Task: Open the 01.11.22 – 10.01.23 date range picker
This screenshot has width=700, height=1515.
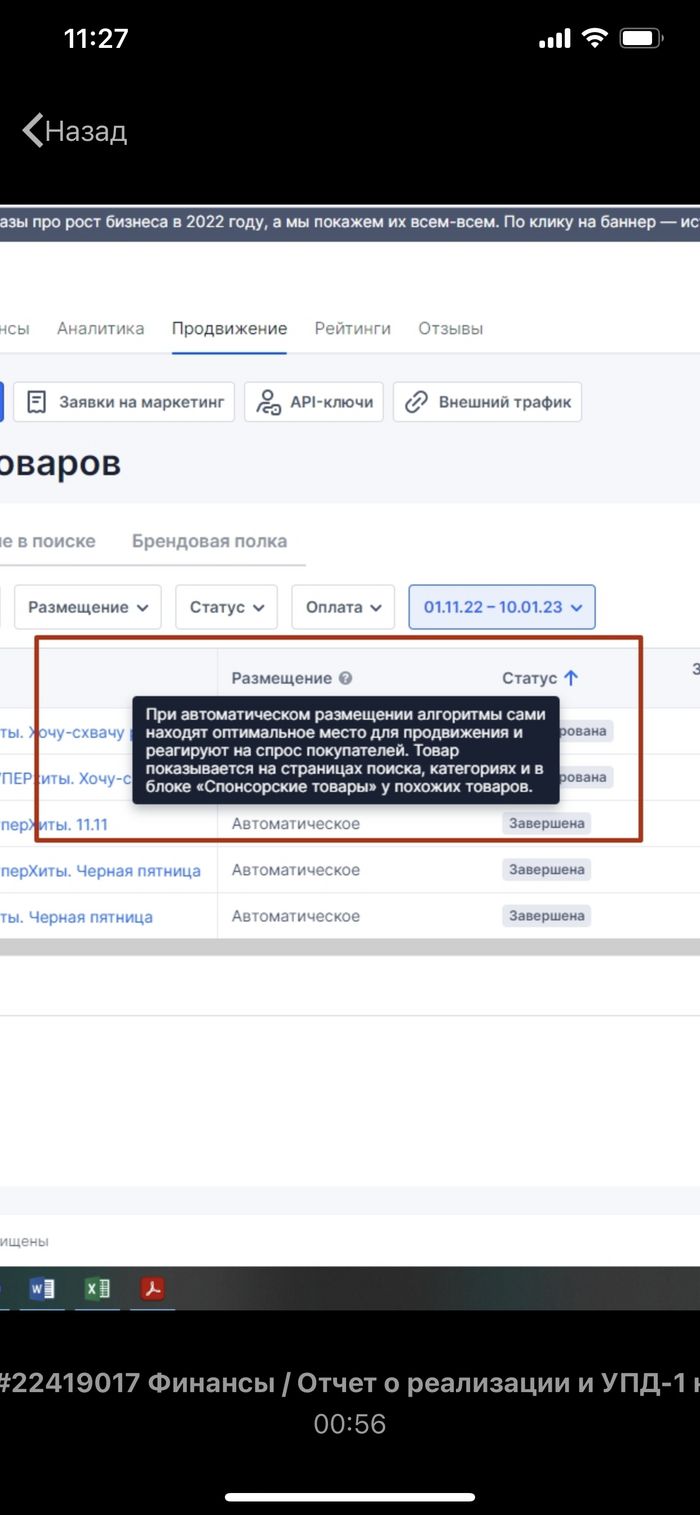Action: (502, 607)
